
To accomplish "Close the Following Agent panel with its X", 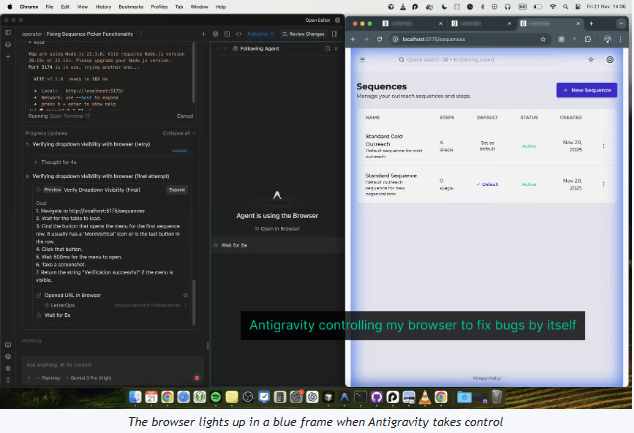I will [336, 49].
